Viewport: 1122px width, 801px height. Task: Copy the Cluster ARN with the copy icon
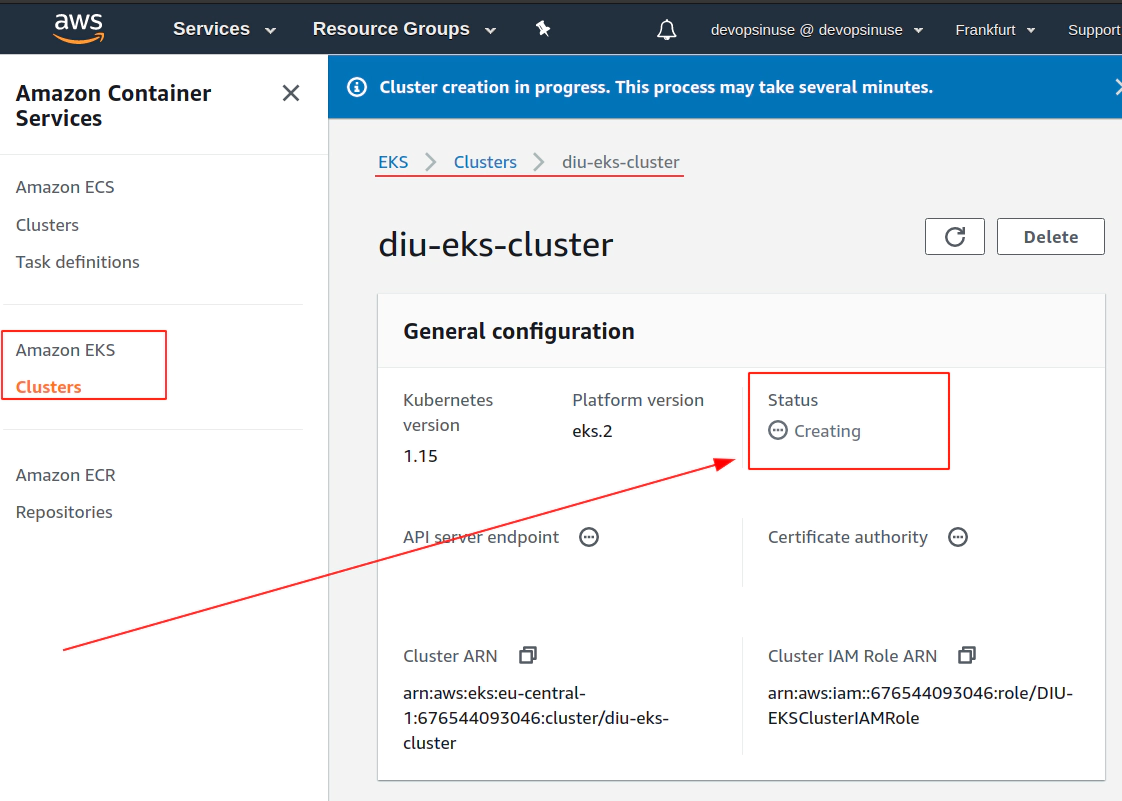click(x=528, y=655)
